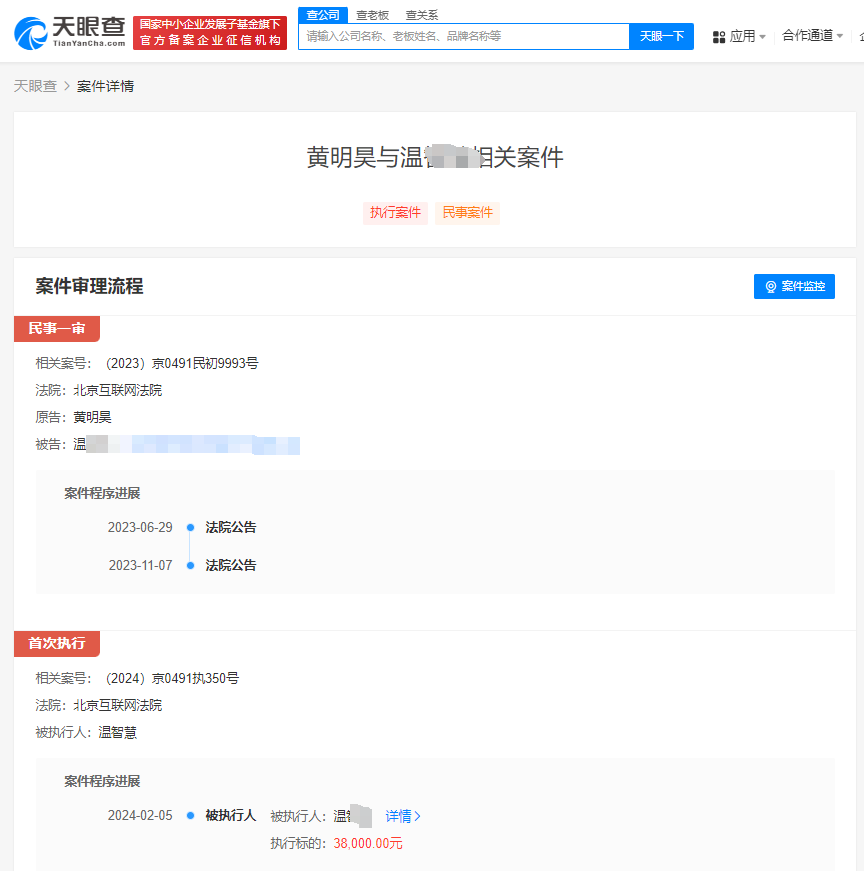Click the 执行案件 orange tag
The width and height of the screenshot is (864, 871).
pos(395,213)
